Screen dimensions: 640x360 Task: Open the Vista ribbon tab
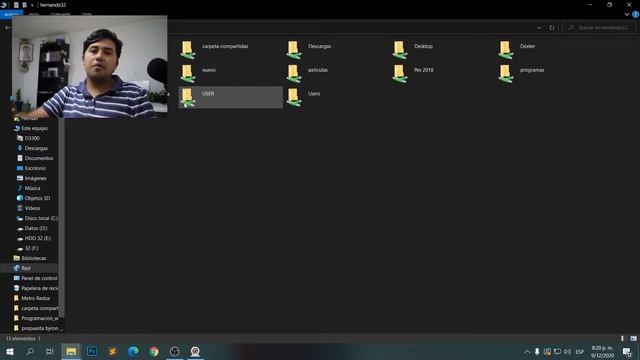coord(87,14)
